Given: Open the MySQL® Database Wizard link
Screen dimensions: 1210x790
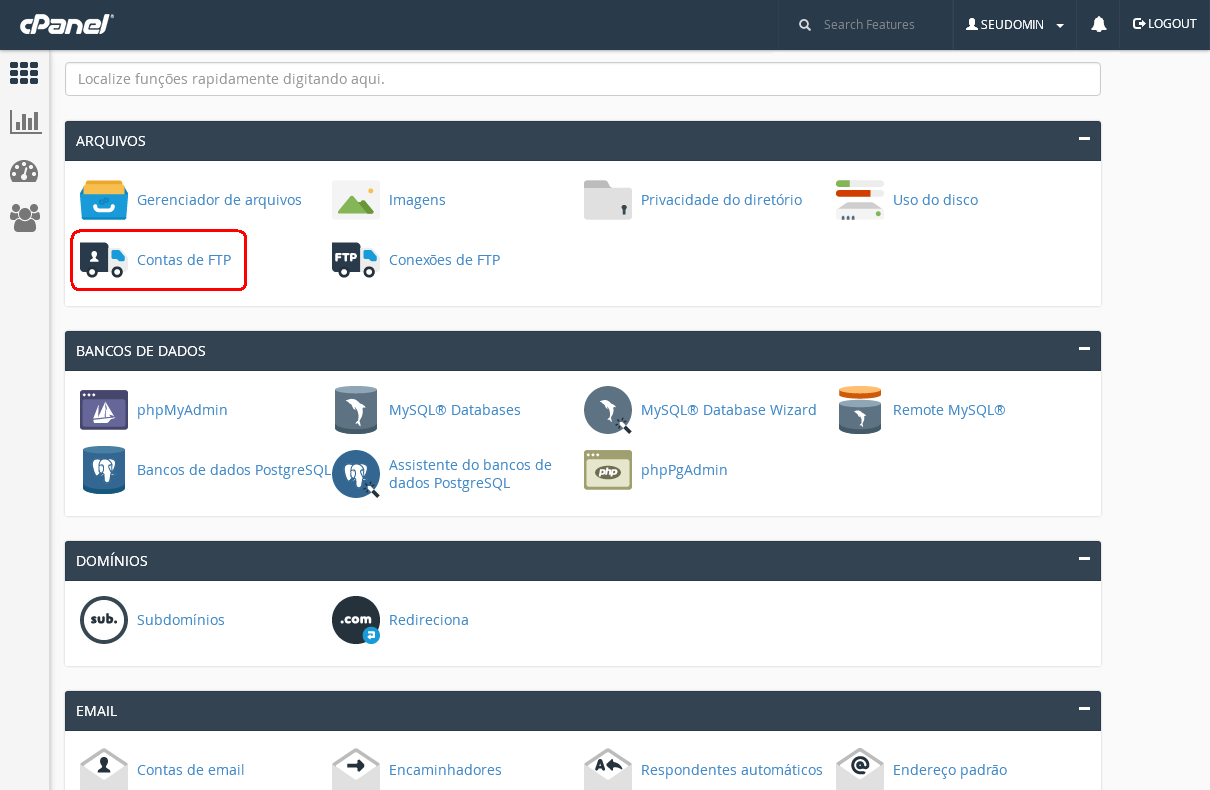Looking at the screenshot, I should [729, 410].
